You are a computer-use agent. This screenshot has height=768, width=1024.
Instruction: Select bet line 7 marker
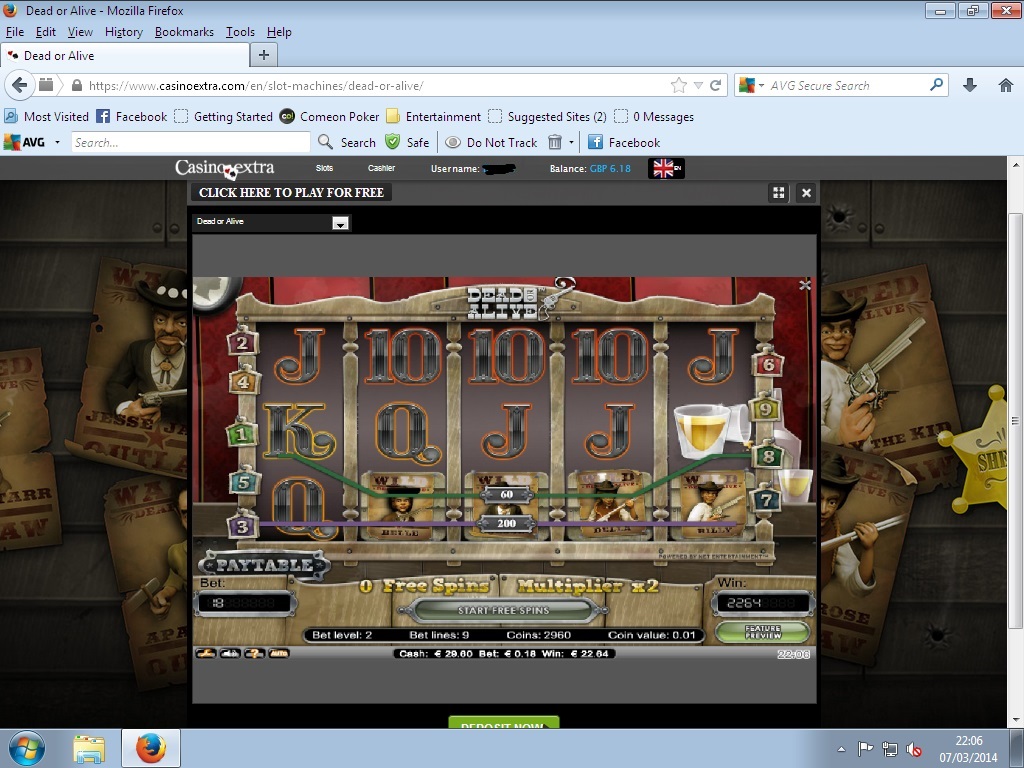[x=767, y=500]
